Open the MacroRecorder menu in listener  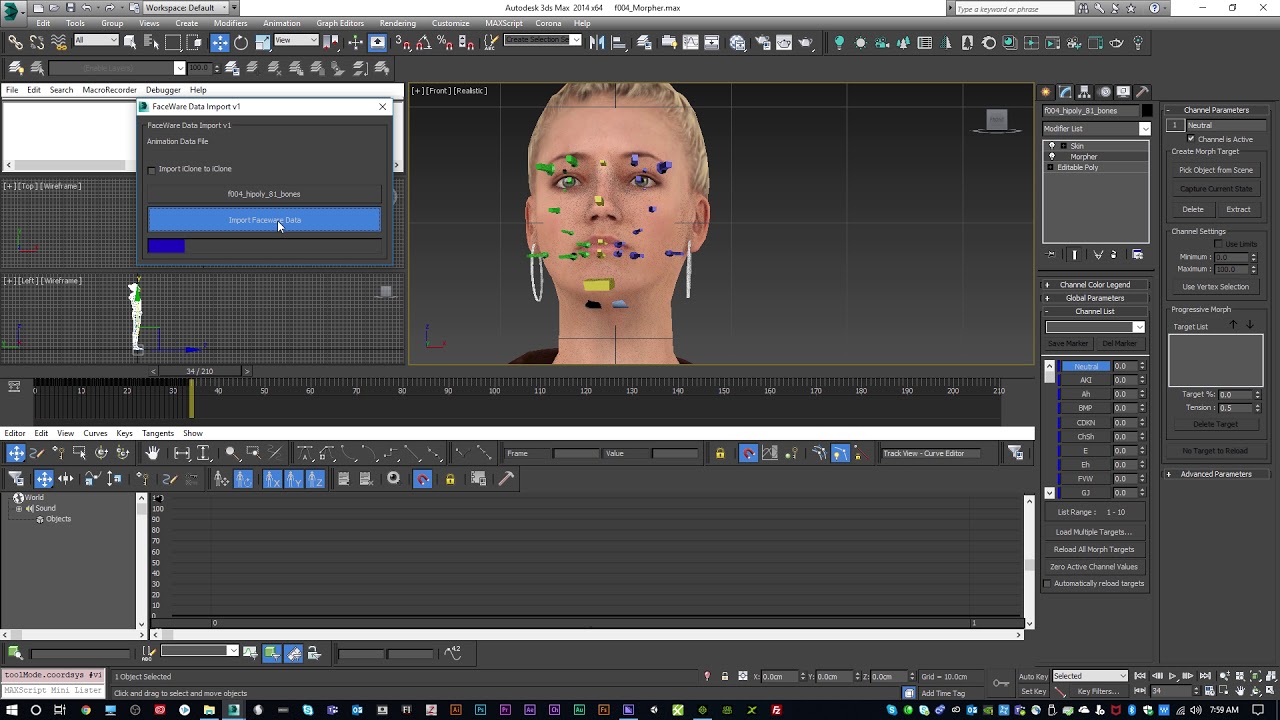tap(109, 90)
